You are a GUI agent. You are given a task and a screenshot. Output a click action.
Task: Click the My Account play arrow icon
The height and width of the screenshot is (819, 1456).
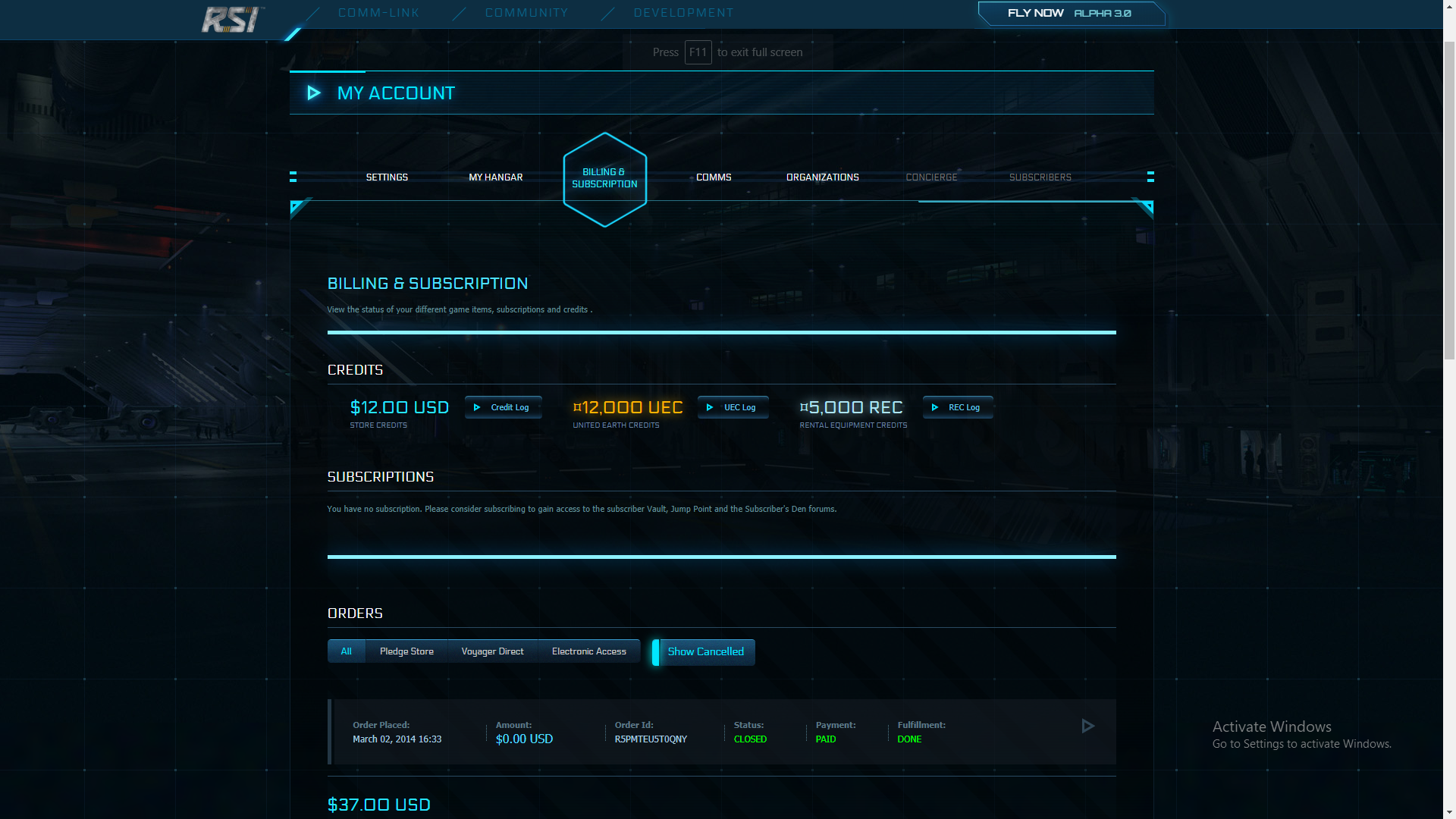(x=313, y=93)
